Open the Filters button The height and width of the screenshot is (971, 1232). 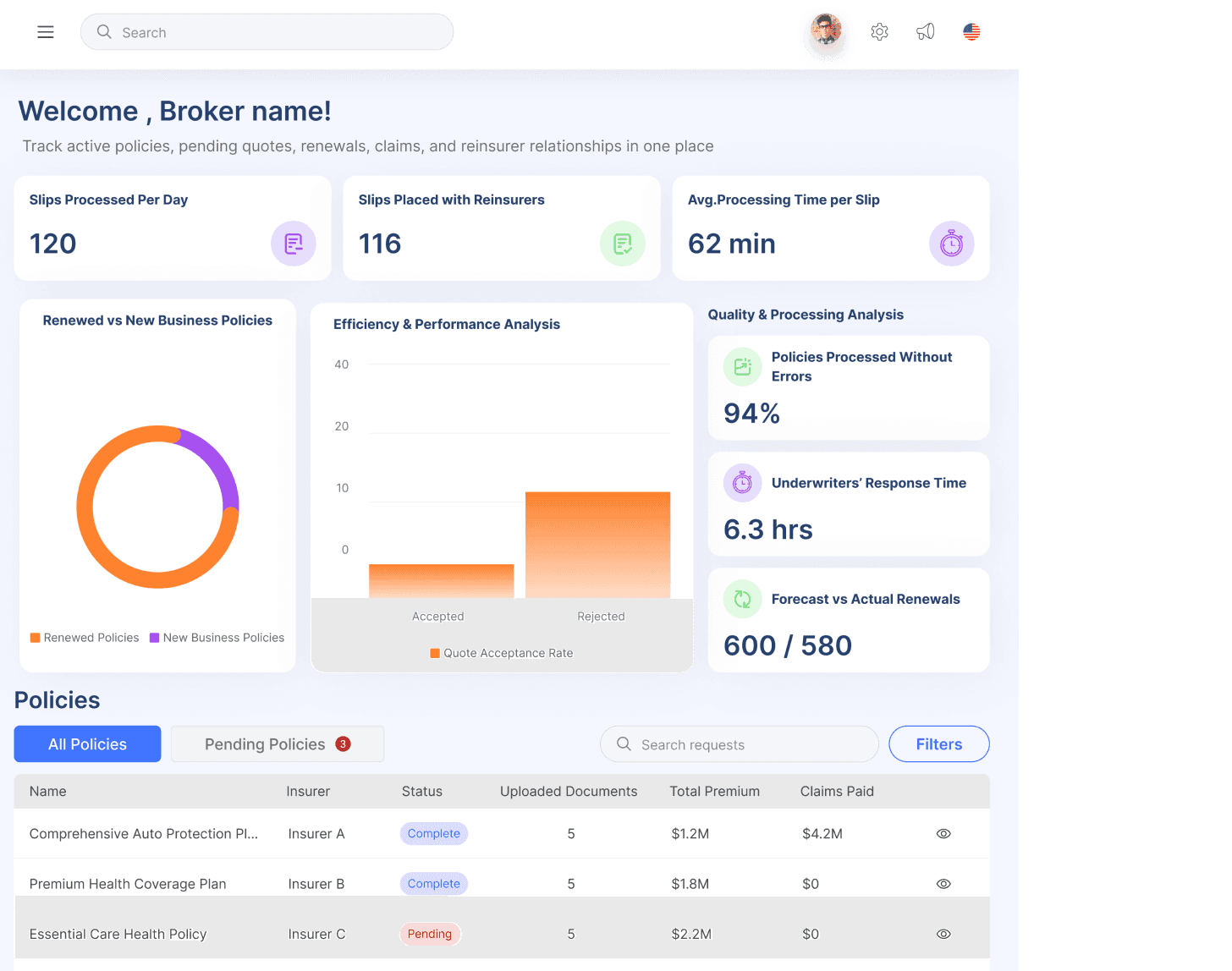[x=939, y=744]
